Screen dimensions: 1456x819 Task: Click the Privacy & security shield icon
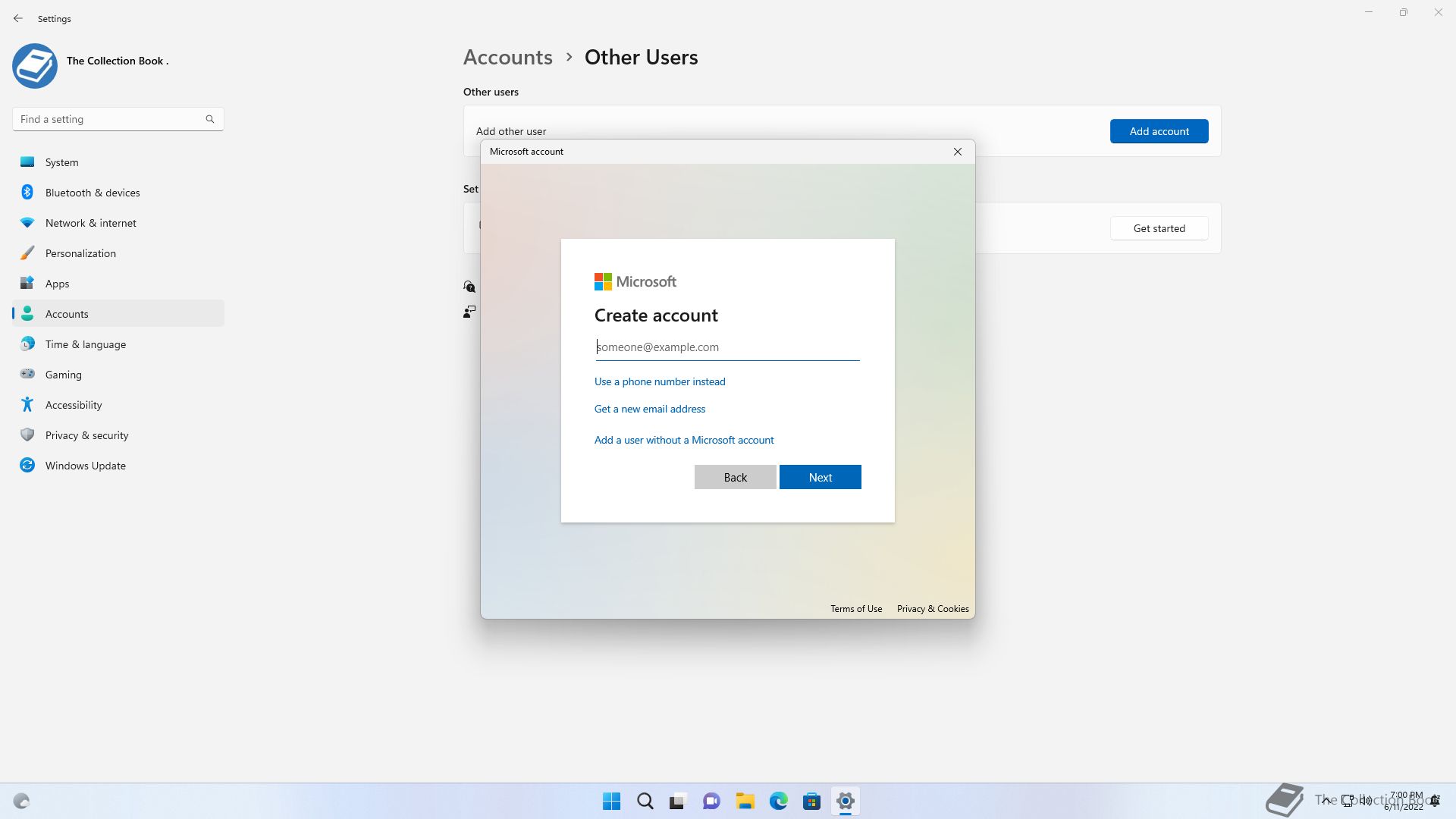click(x=27, y=435)
